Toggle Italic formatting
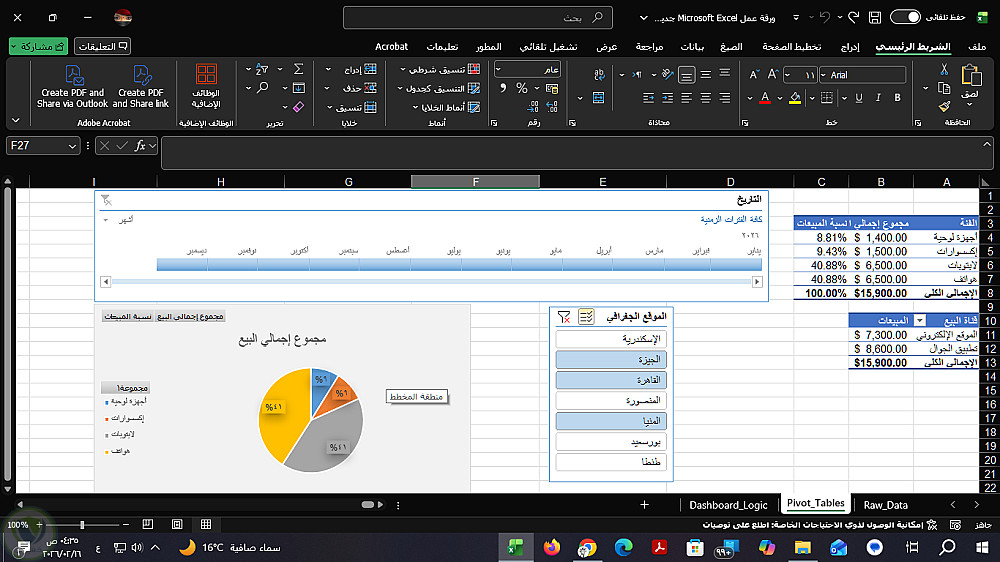Screen dimensions: 1000x562 [x=878, y=98]
